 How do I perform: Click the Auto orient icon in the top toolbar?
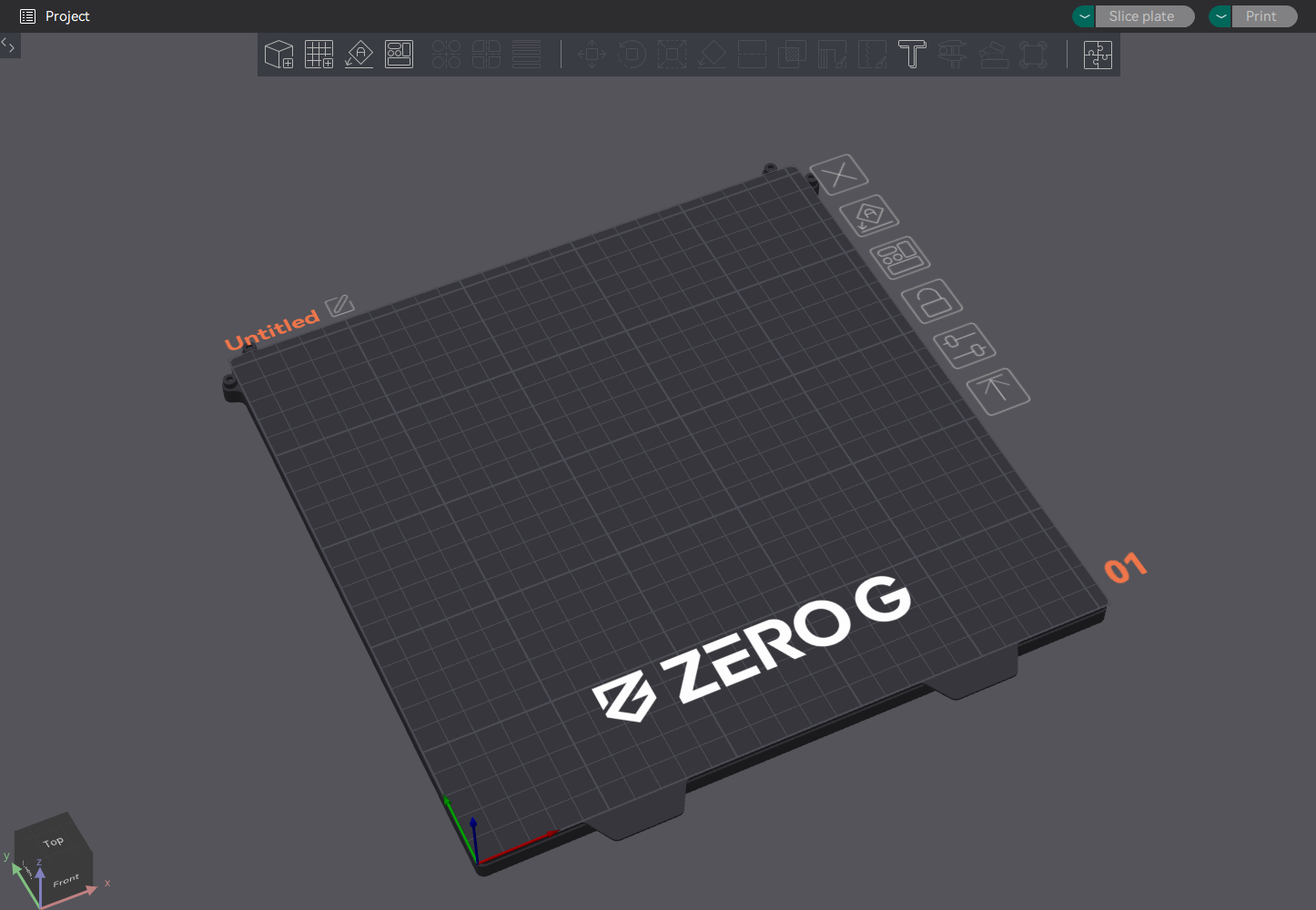[x=359, y=55]
